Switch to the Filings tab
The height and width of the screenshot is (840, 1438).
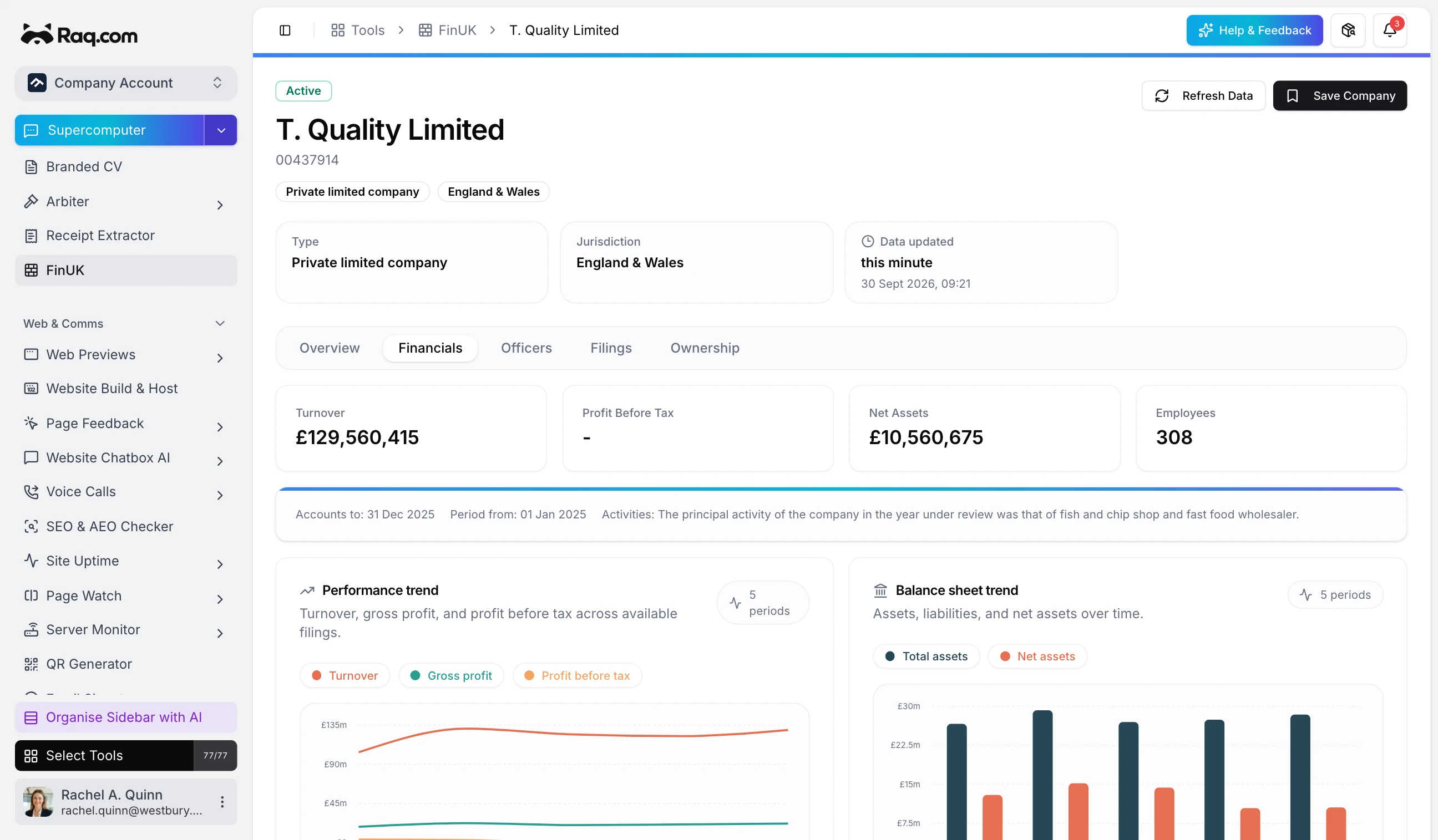click(611, 348)
